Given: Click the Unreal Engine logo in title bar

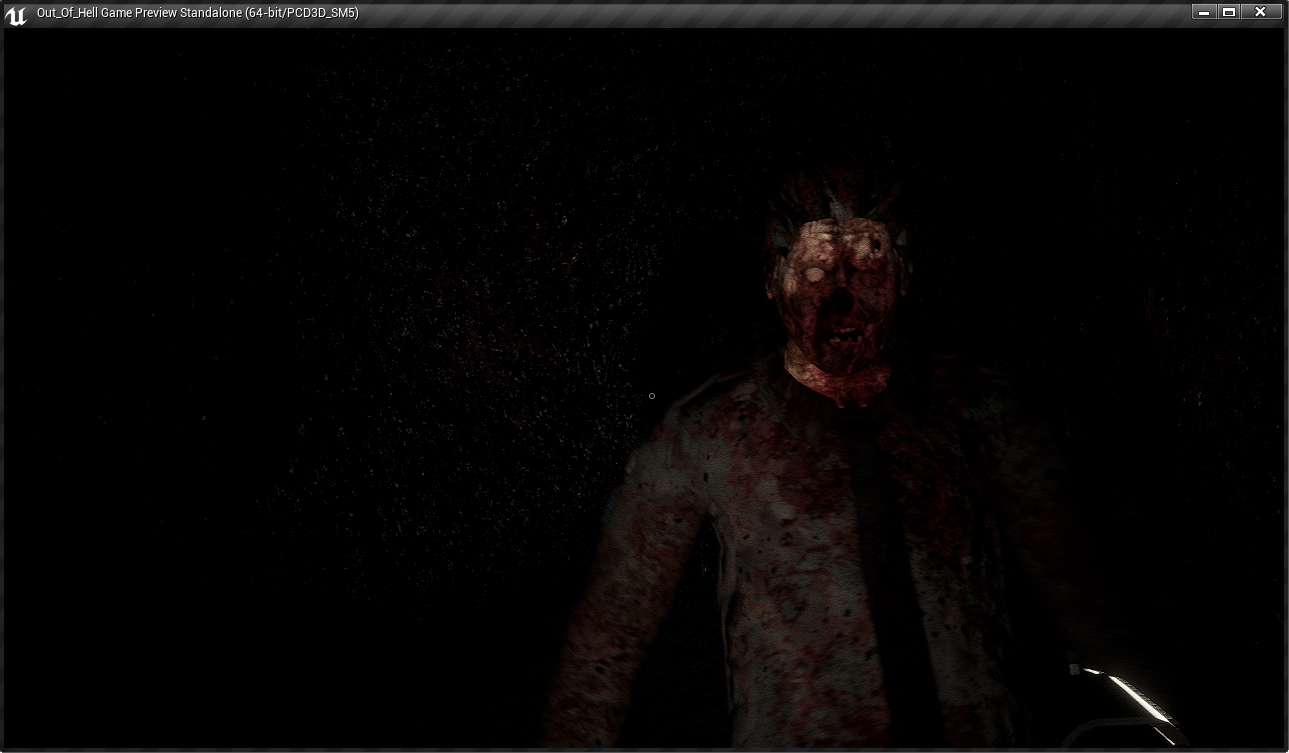Looking at the screenshot, I should click(x=16, y=14).
